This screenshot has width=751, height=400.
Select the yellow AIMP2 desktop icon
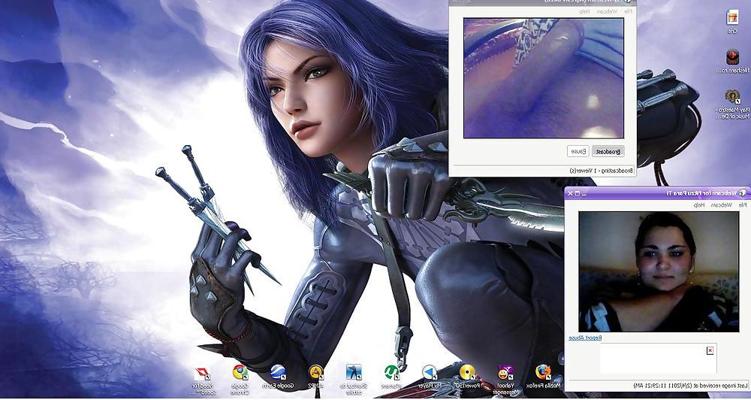tap(316, 372)
